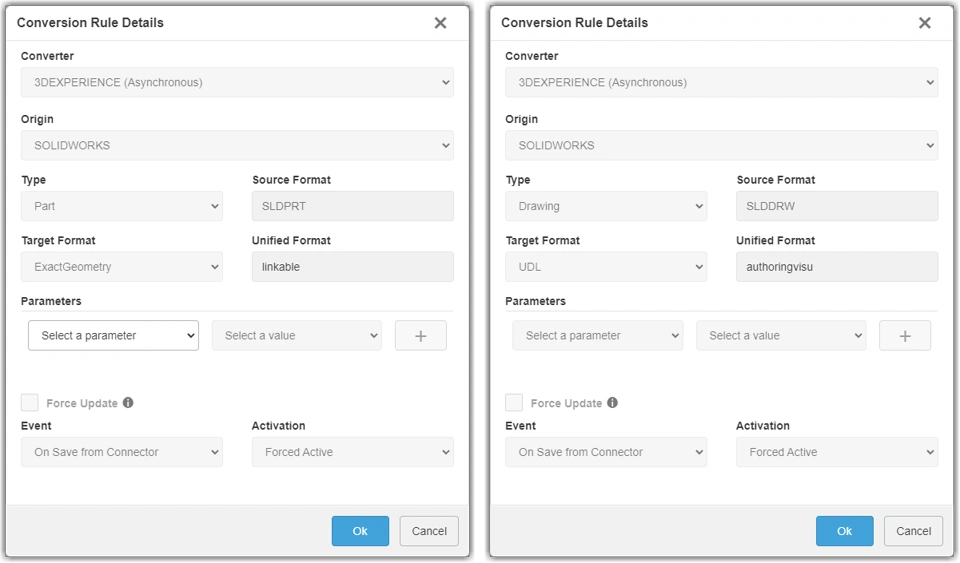Click the plus button in right dialog Parameters

(904, 336)
